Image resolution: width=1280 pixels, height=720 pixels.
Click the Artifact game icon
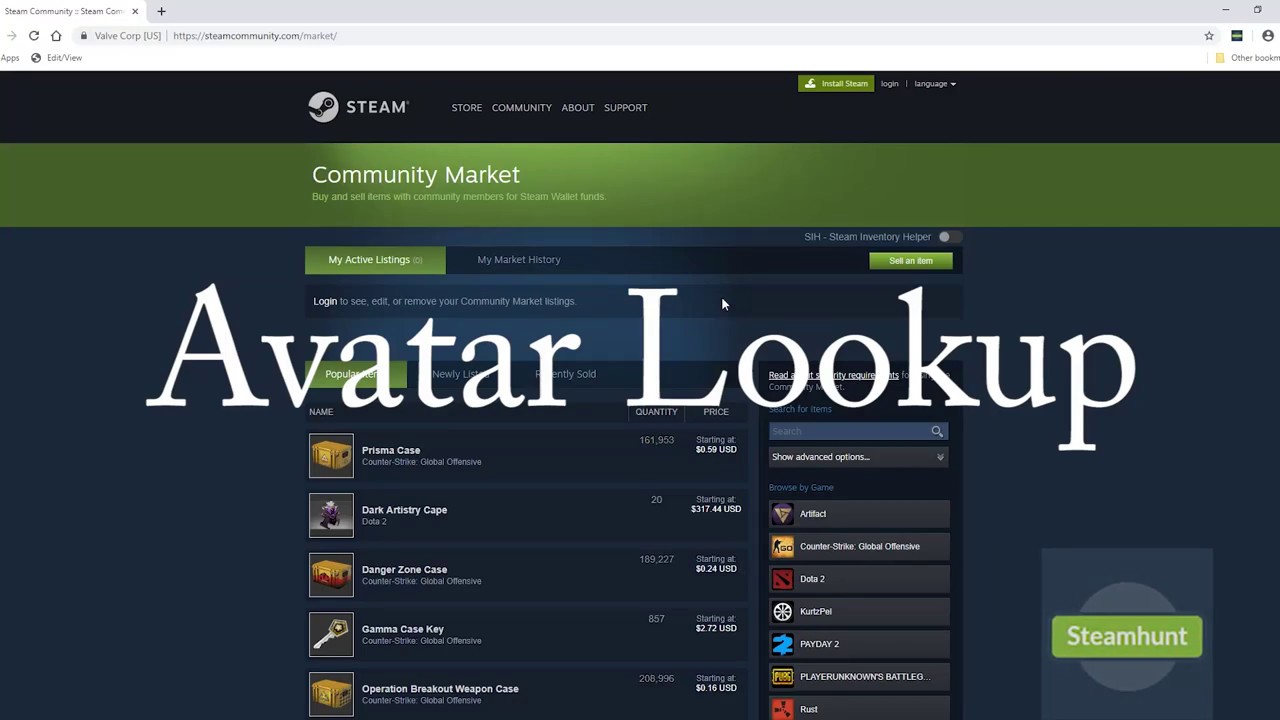pyautogui.click(x=782, y=514)
